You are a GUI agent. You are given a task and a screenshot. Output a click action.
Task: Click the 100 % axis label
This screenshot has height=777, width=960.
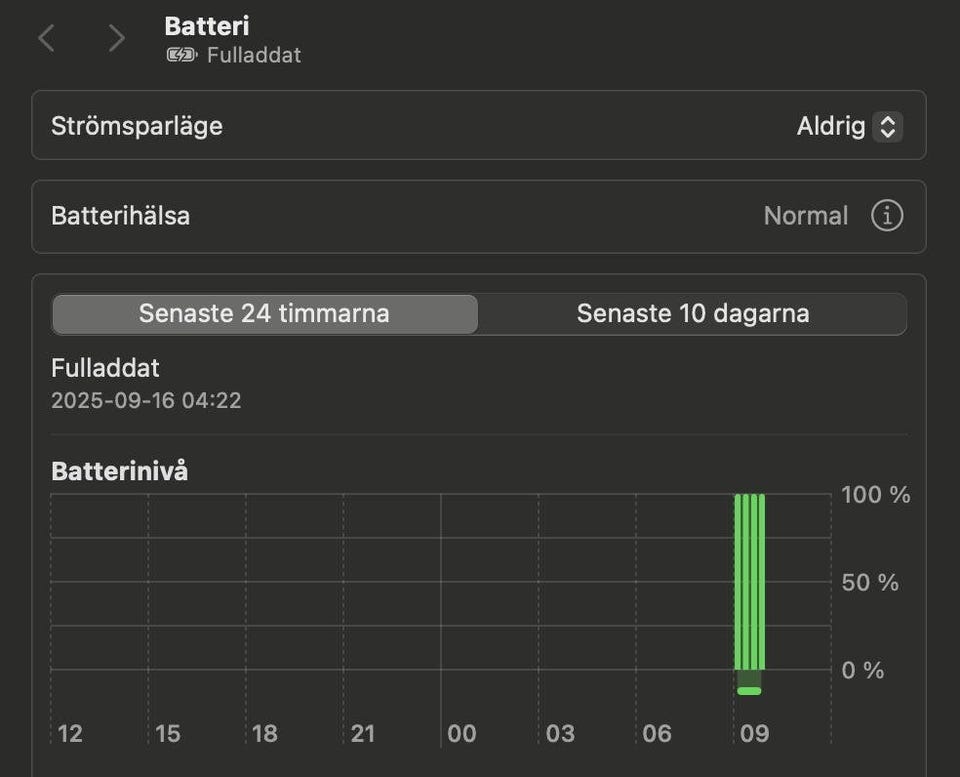click(875, 495)
